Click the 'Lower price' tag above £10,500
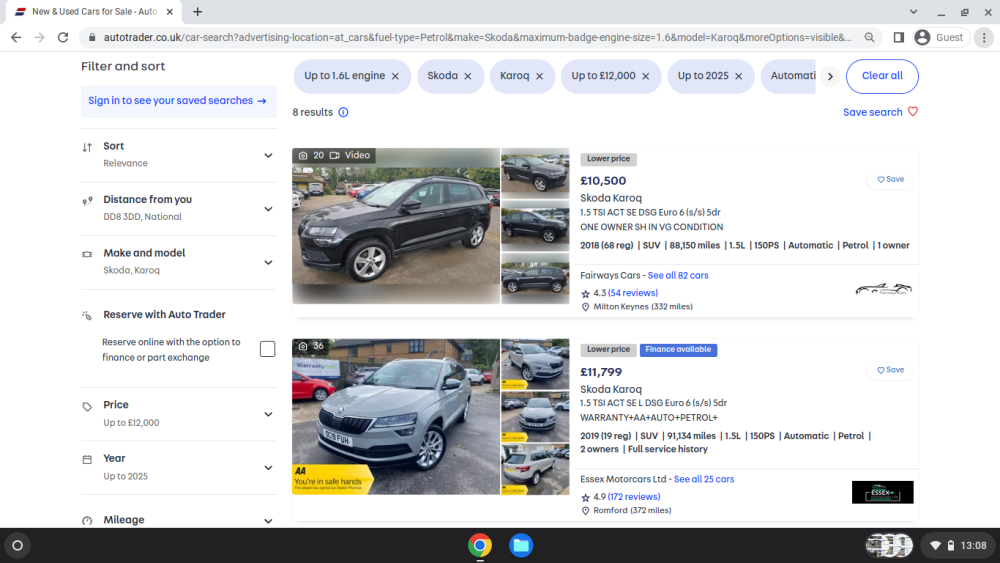 pos(608,159)
